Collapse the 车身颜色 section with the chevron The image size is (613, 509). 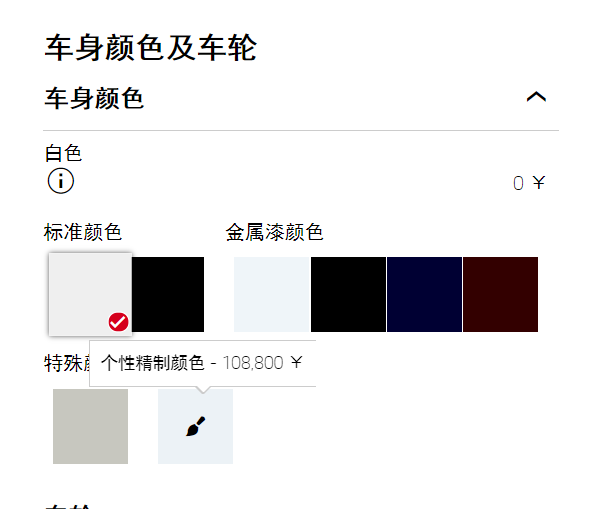click(x=536, y=97)
